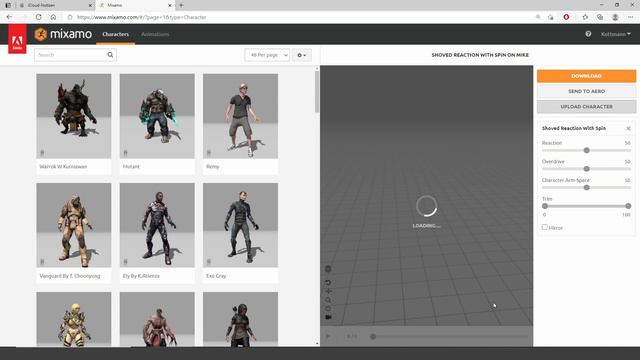Reload the page with refresh icon
This screenshot has height=360, width=640.
[x=38, y=17]
